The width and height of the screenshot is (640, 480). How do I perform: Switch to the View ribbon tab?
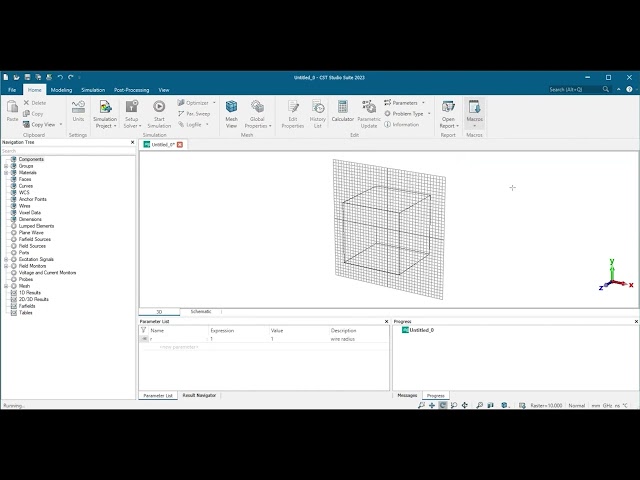point(164,90)
